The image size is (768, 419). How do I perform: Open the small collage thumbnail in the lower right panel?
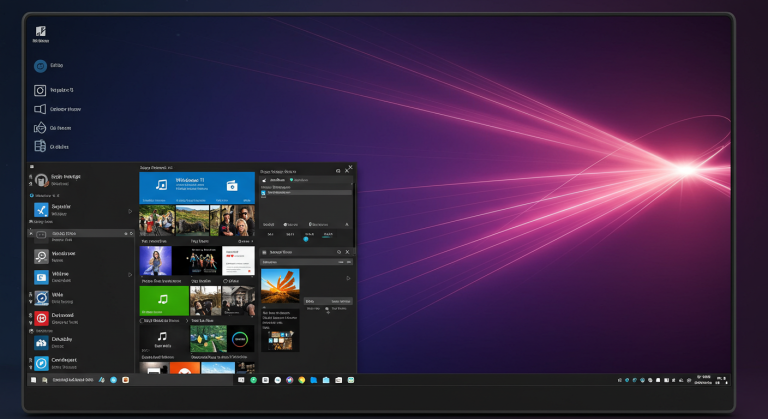280,340
